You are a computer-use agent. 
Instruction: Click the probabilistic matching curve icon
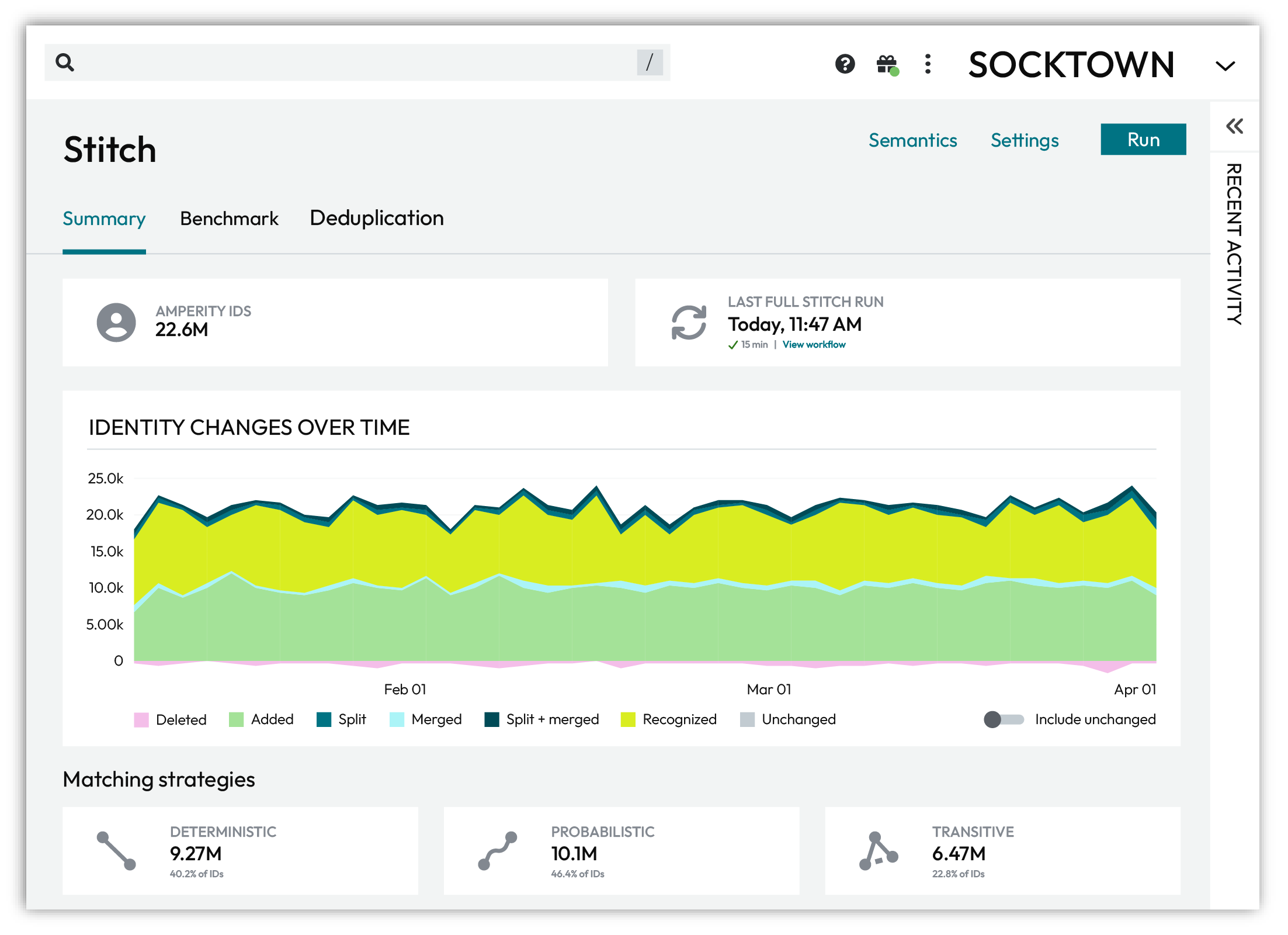pyautogui.click(x=498, y=851)
